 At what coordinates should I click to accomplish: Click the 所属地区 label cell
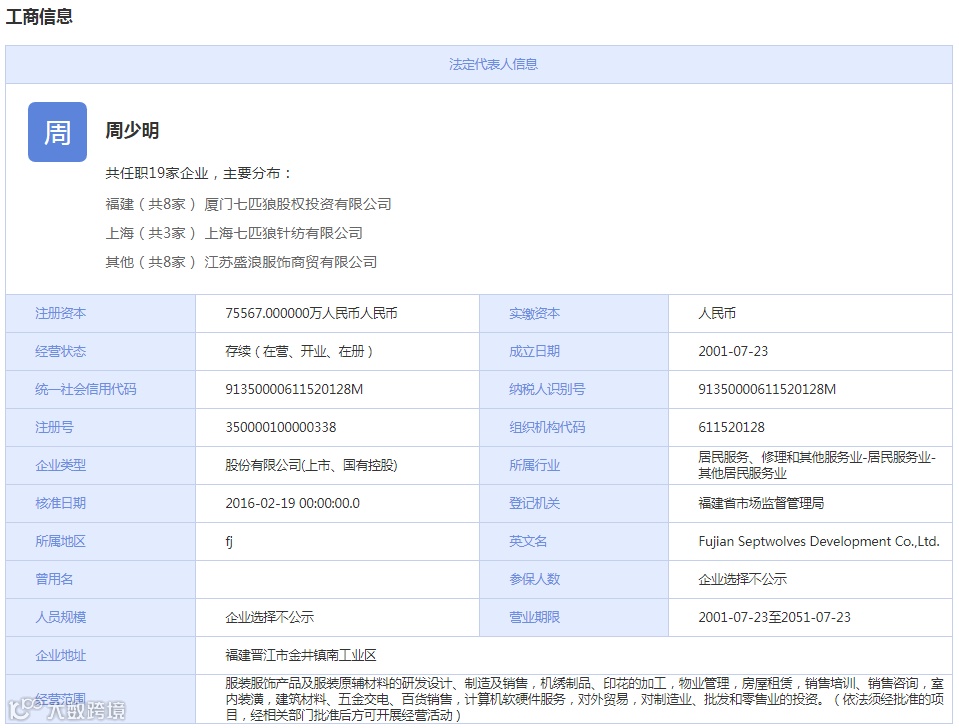tap(101, 541)
